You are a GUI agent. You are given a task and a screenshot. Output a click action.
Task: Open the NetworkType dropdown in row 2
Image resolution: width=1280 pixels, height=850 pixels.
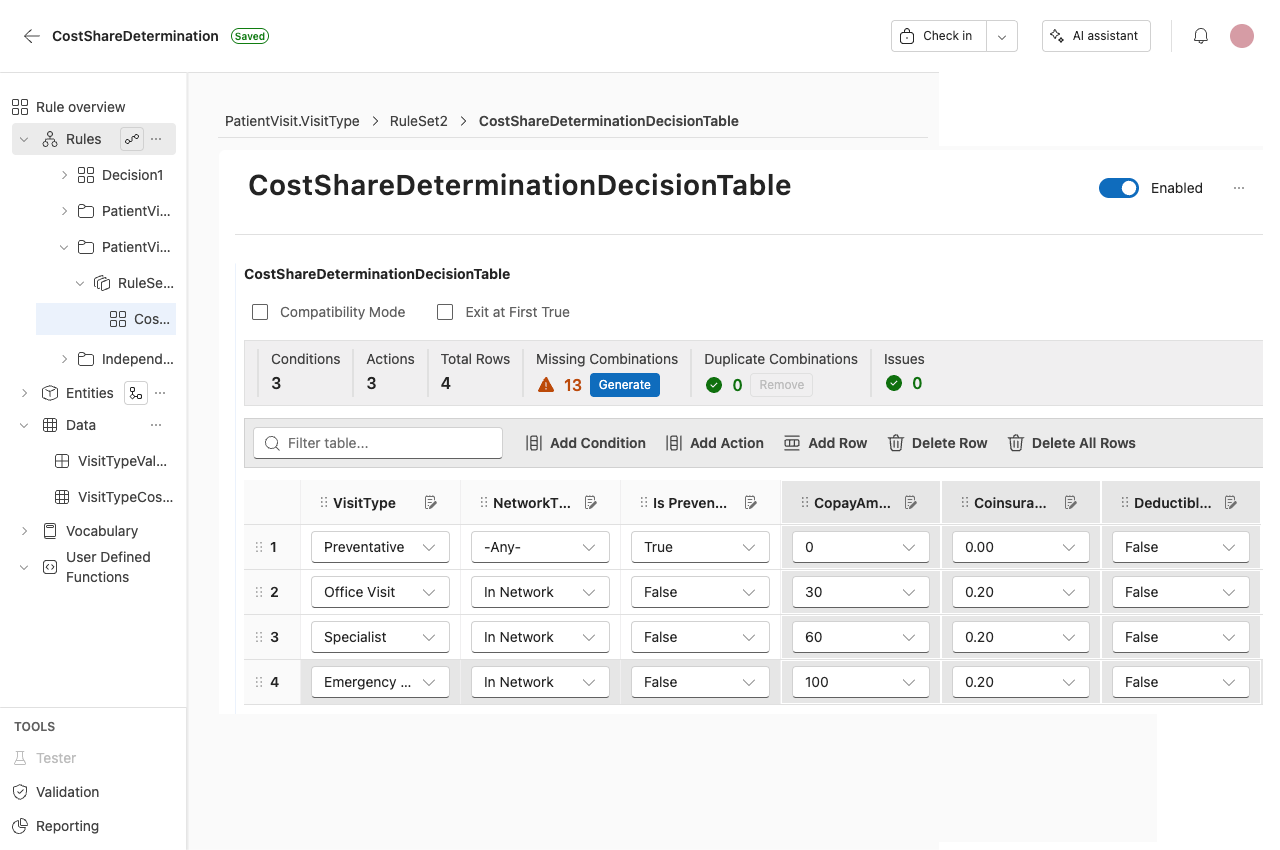pyautogui.click(x=540, y=592)
